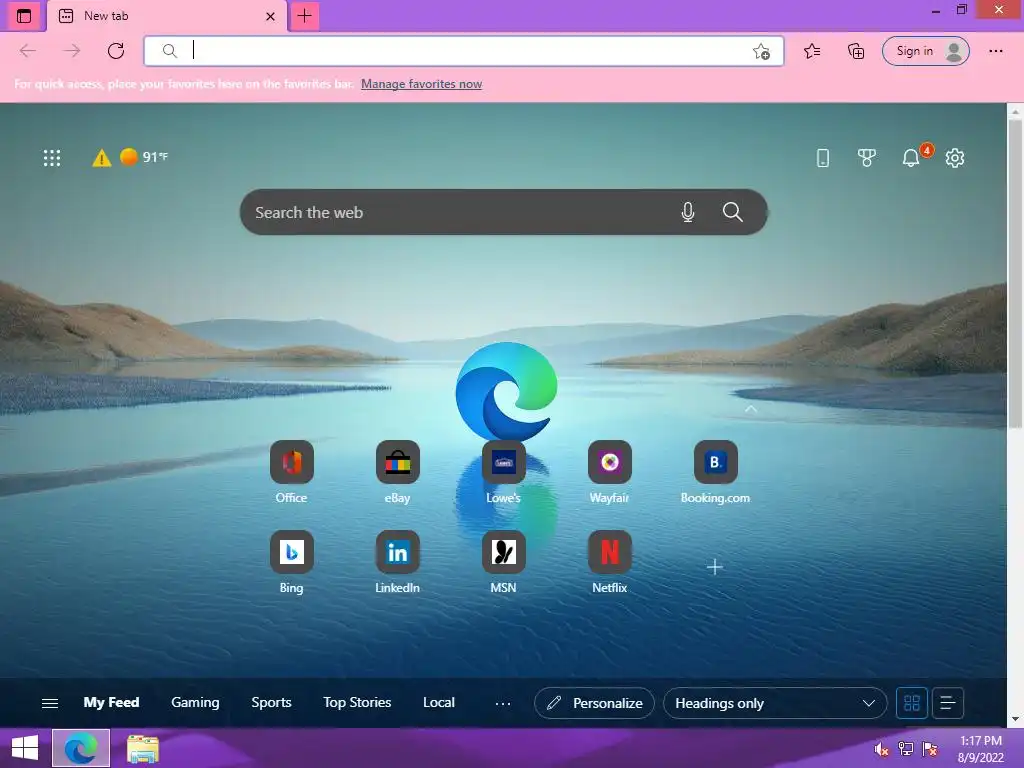Viewport: 1024px width, 768px height.
Task: Click the Personalize button
Action: (x=594, y=703)
